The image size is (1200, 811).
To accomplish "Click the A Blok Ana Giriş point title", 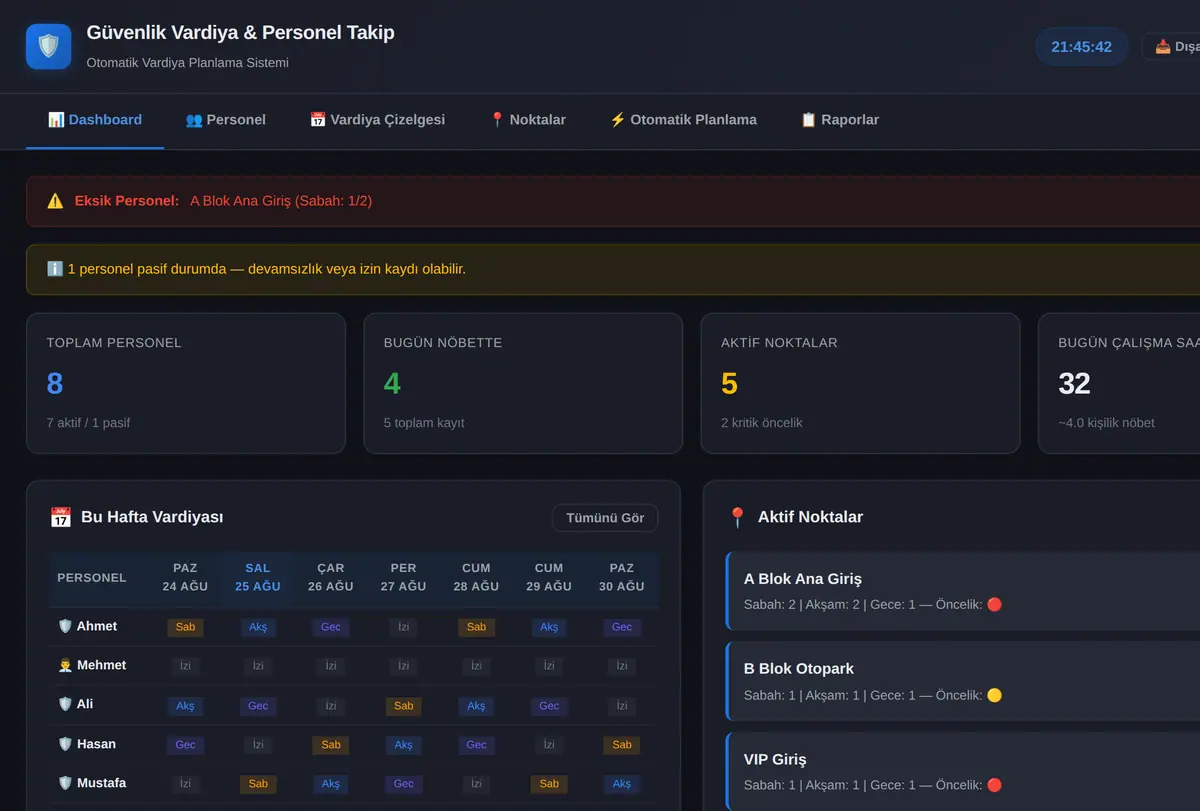I will (x=803, y=579).
